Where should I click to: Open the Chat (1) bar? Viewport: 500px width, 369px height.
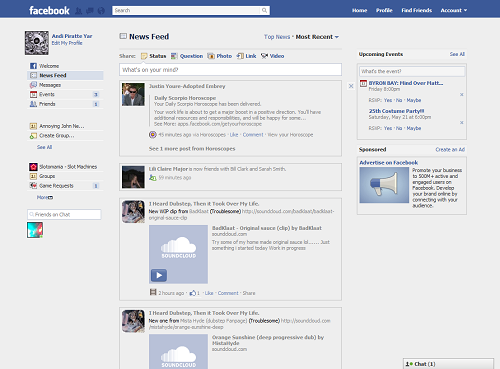tap(448, 364)
